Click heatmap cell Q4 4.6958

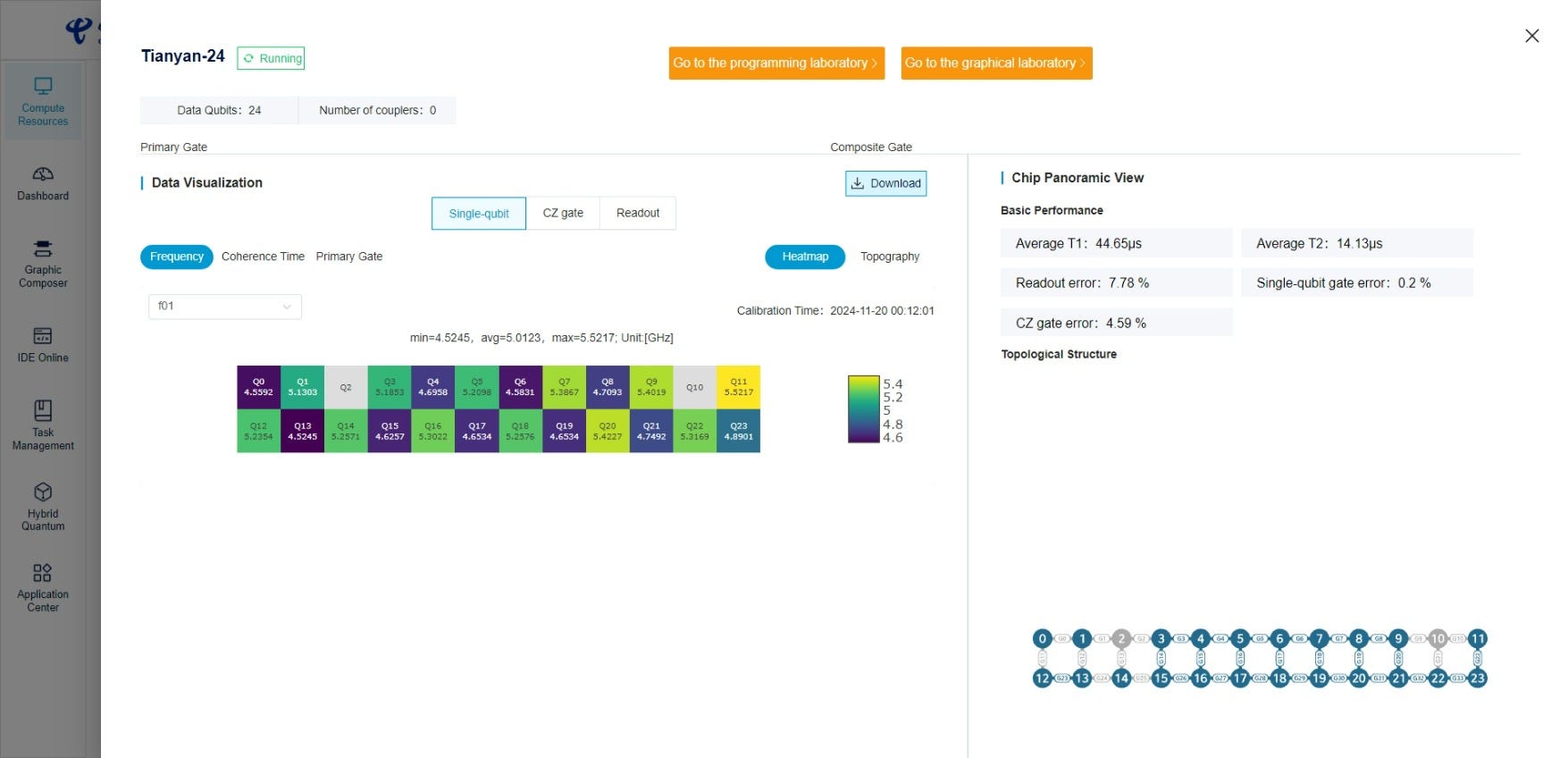click(433, 387)
